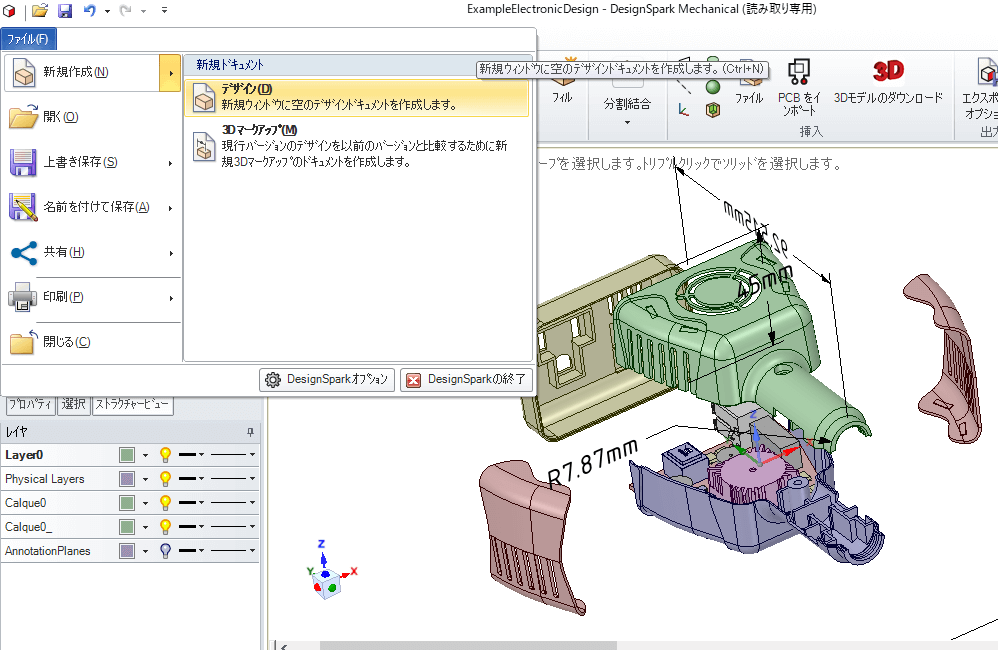The height and width of the screenshot is (650, 998).
Task: Select the Physical Layers layer name
Action: (45, 479)
